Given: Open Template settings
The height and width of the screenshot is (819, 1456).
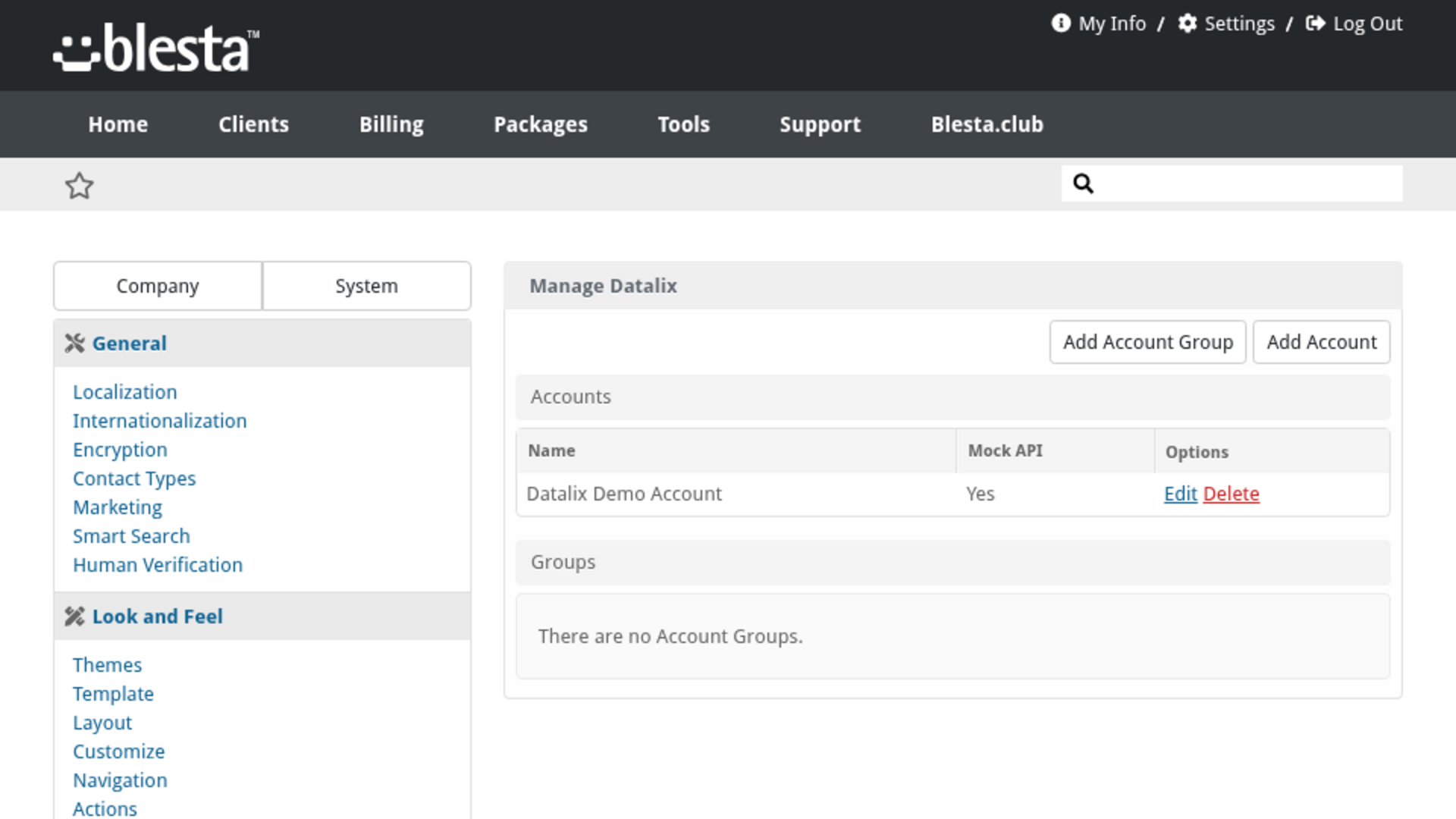Looking at the screenshot, I should (x=113, y=694).
